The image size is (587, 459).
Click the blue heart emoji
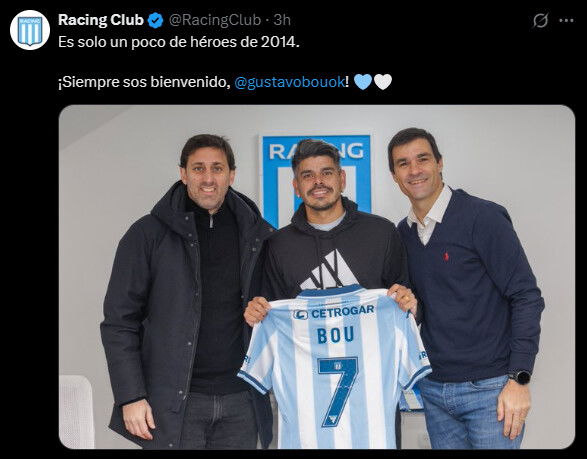click(x=363, y=82)
